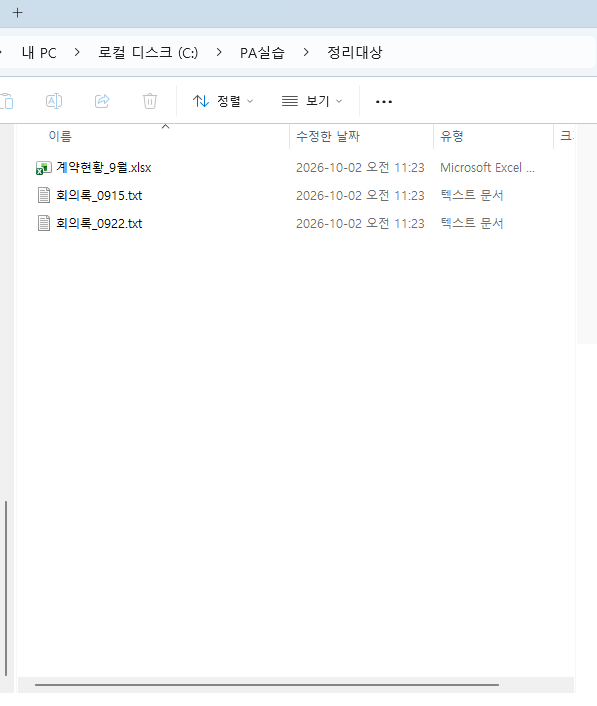Screen dimensions: 597x706
Task: Click the text file icon of 회의록_0915.txt
Action: click(44, 195)
